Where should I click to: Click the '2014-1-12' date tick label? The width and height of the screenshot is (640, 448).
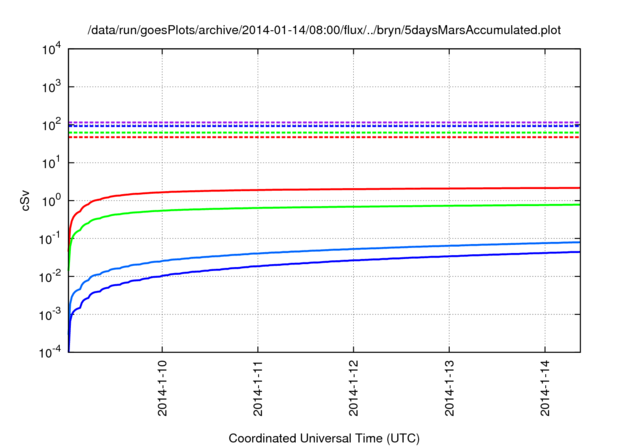[353, 388]
